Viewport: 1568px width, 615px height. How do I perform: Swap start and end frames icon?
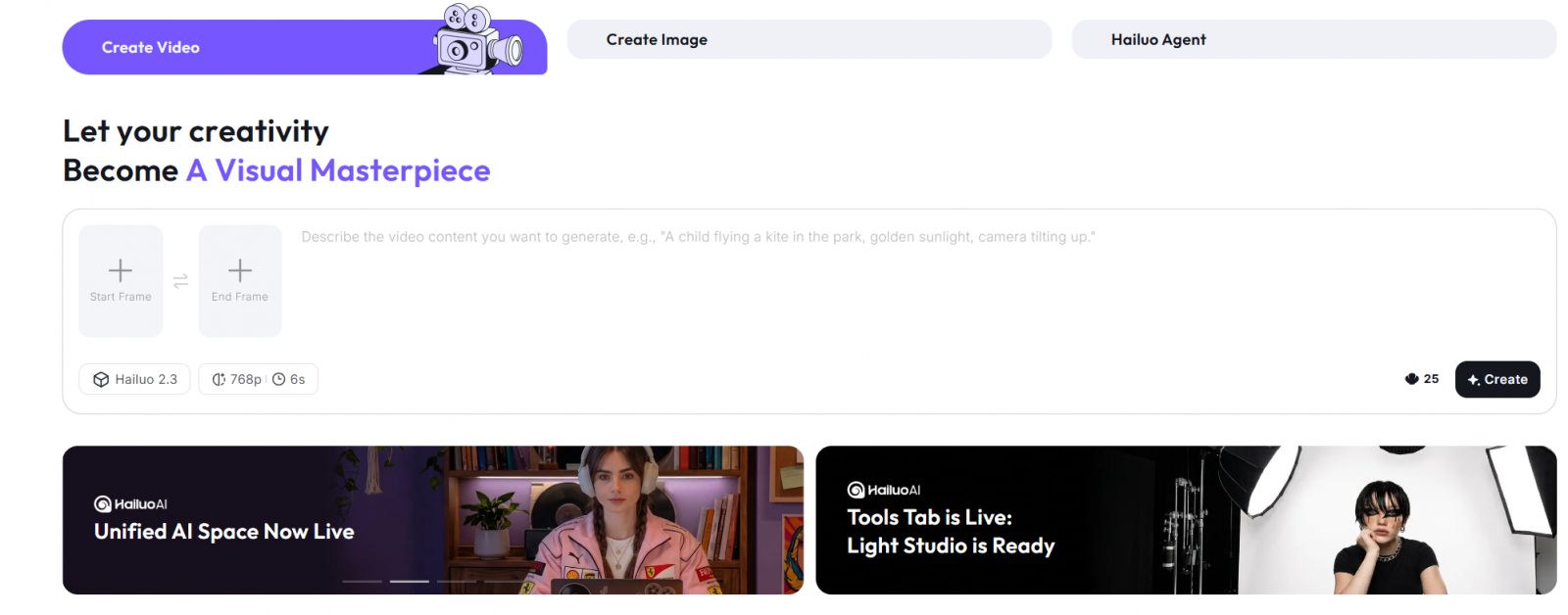coord(180,281)
